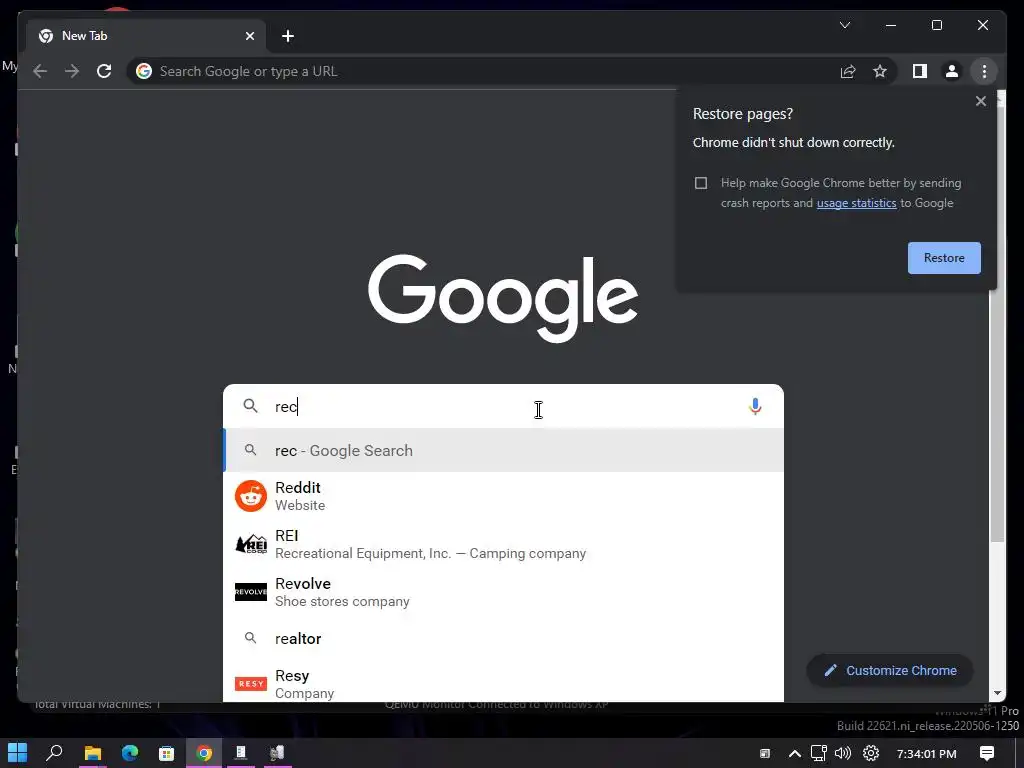Image resolution: width=1024 pixels, height=768 pixels.
Task: Select 'rec - Google Search' suggestion
Action: point(503,450)
